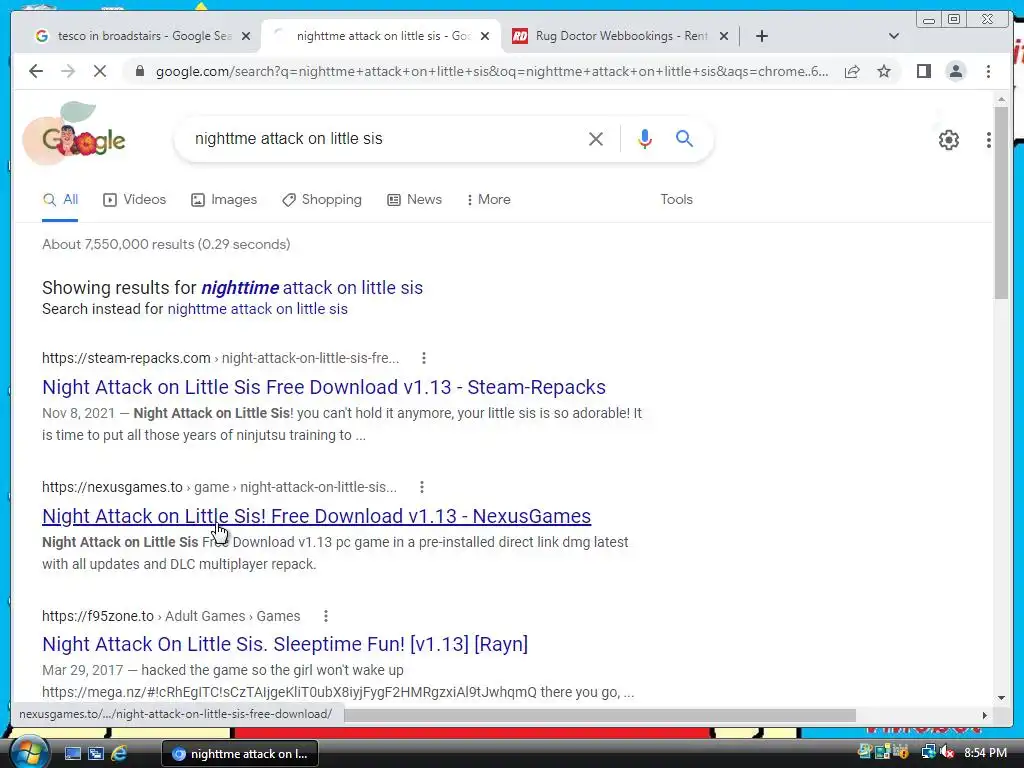Bookmark this page with the star icon

click(884, 71)
